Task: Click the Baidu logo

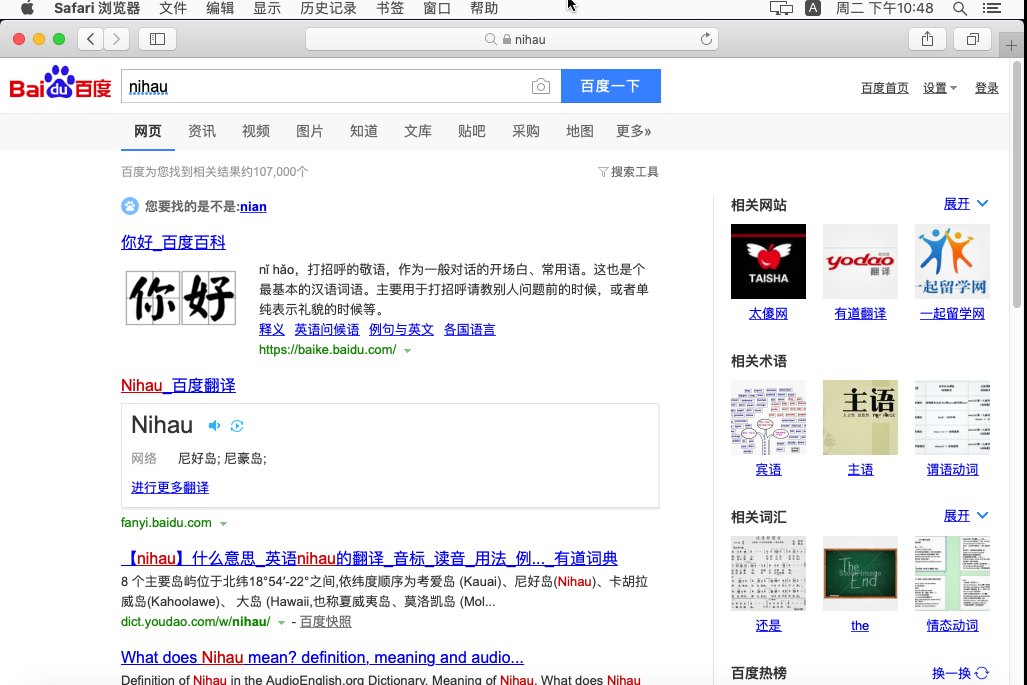Action: (x=60, y=83)
